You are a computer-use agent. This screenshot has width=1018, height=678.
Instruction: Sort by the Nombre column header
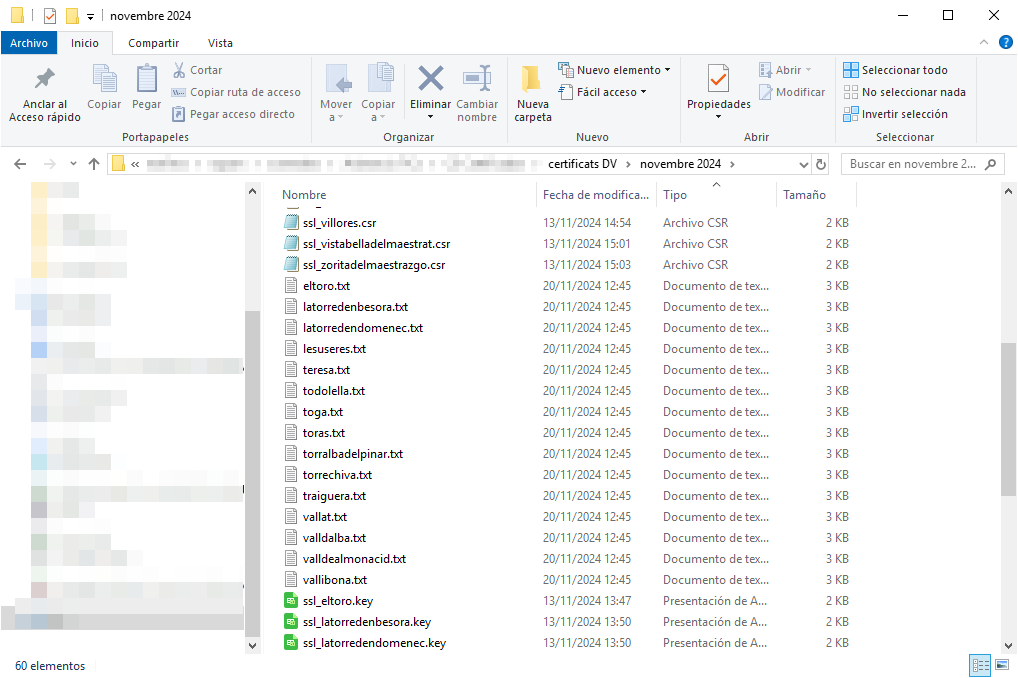[x=304, y=195]
